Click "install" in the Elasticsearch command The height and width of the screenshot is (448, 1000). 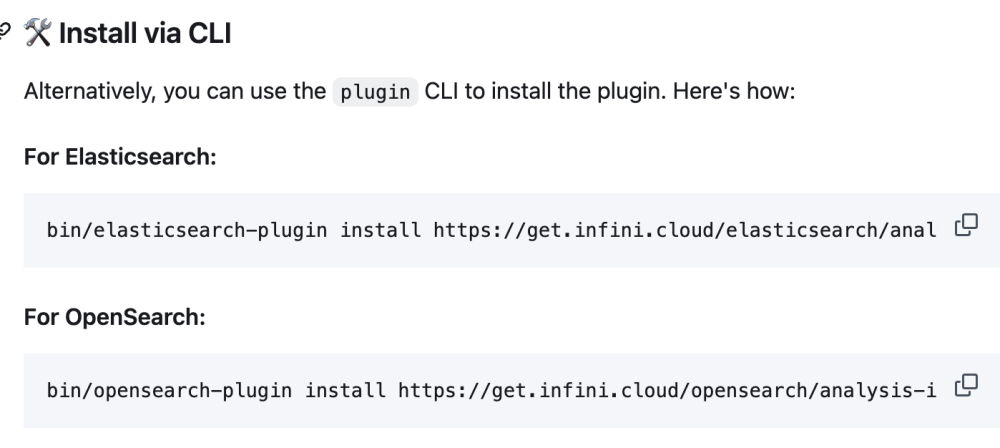pyautogui.click(x=381, y=231)
